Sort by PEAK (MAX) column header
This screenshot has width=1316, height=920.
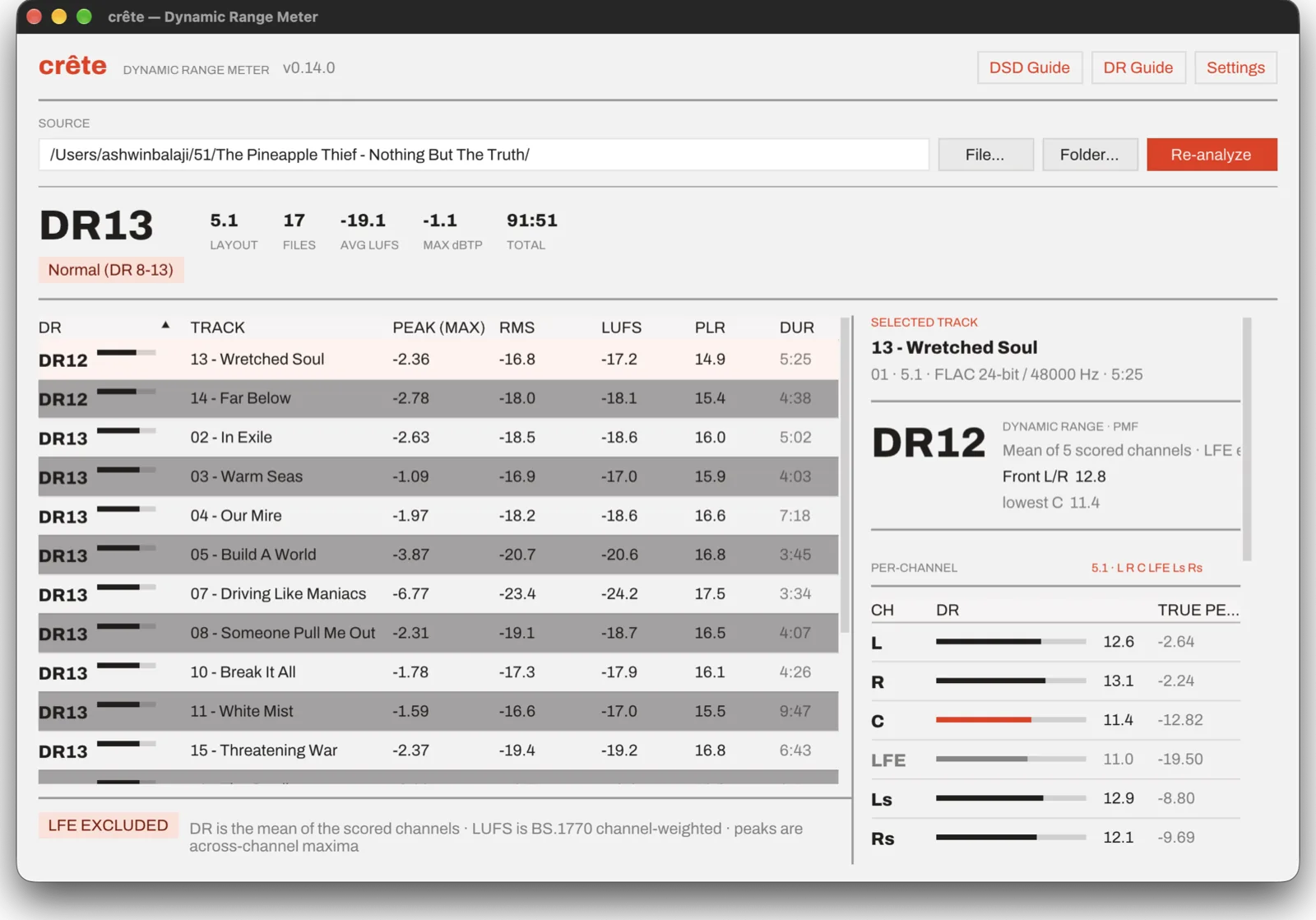tap(438, 328)
